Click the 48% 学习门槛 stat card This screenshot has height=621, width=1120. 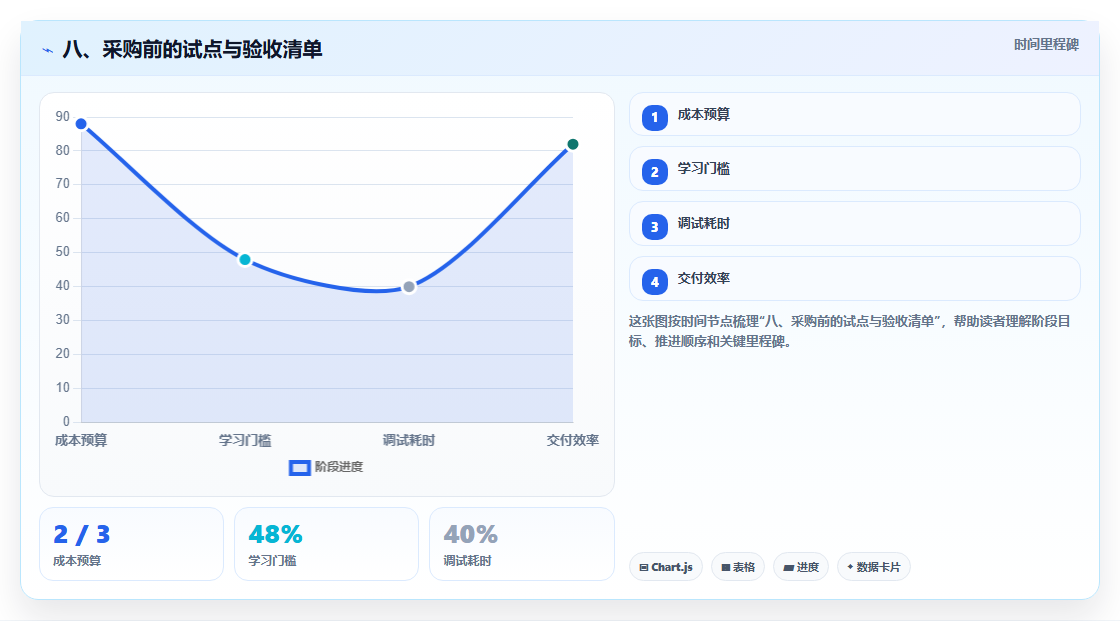coord(326,544)
